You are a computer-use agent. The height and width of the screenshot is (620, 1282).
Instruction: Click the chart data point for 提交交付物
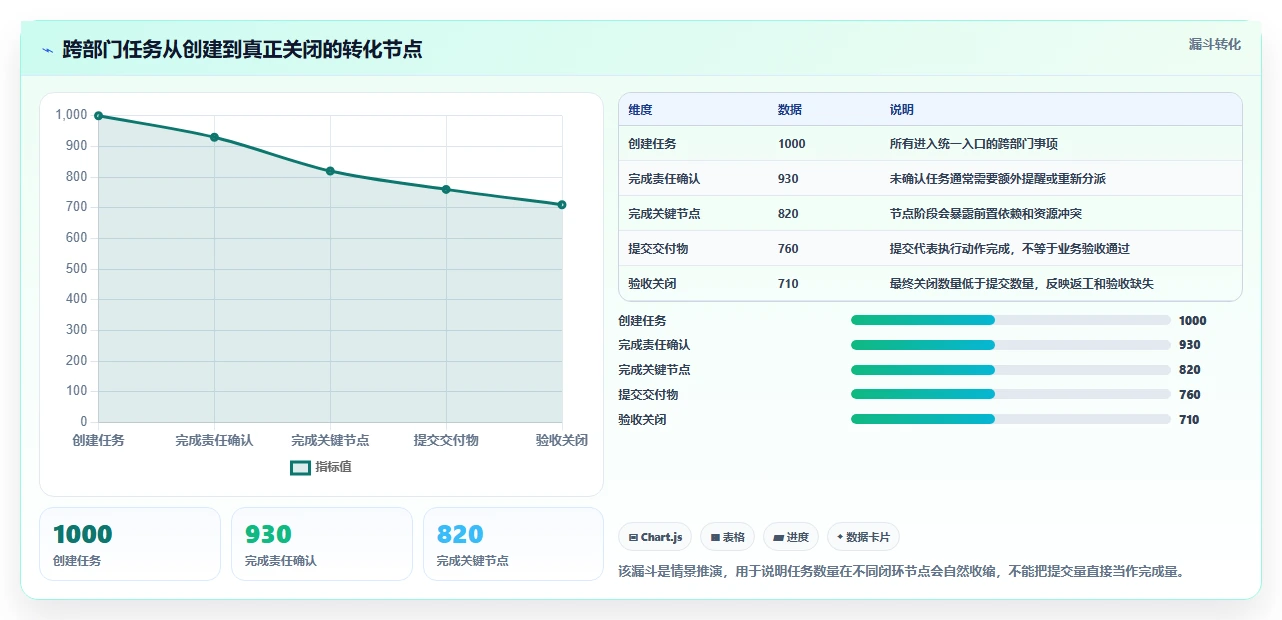(446, 189)
